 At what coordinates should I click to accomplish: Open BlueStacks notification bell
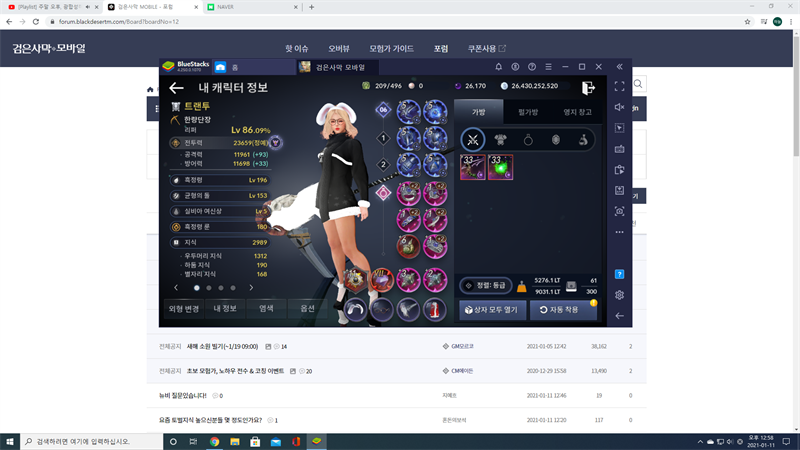499,67
